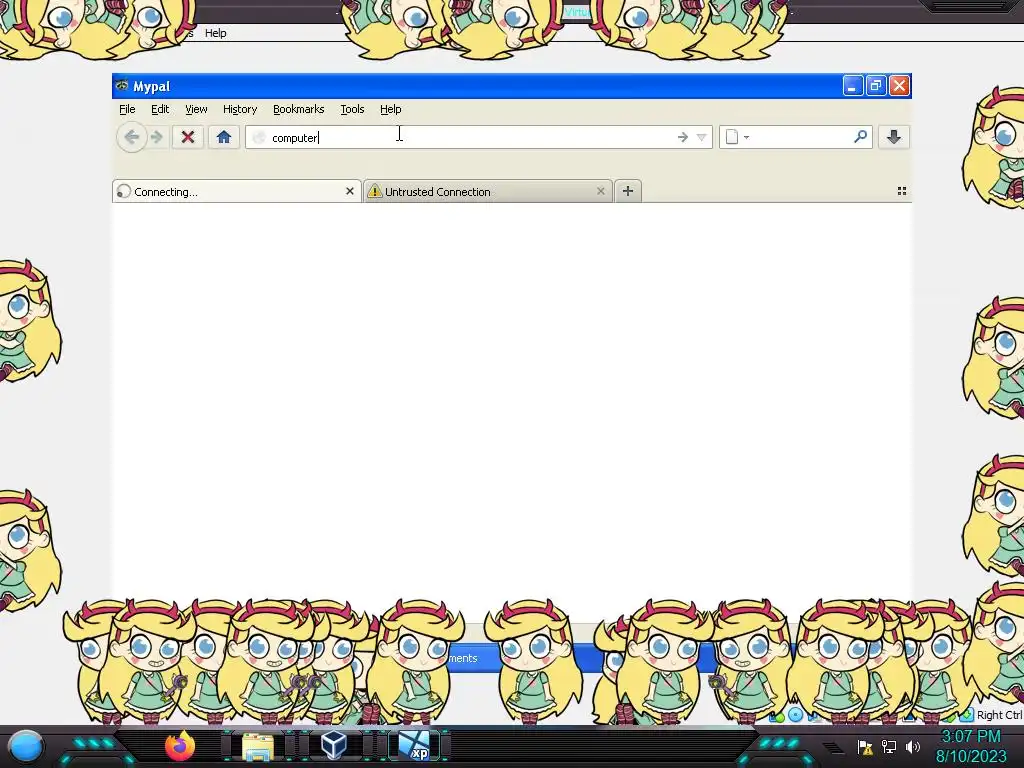Screen dimensions: 1024x768
Task: Launch Firefox from the taskbar
Action: 180,746
